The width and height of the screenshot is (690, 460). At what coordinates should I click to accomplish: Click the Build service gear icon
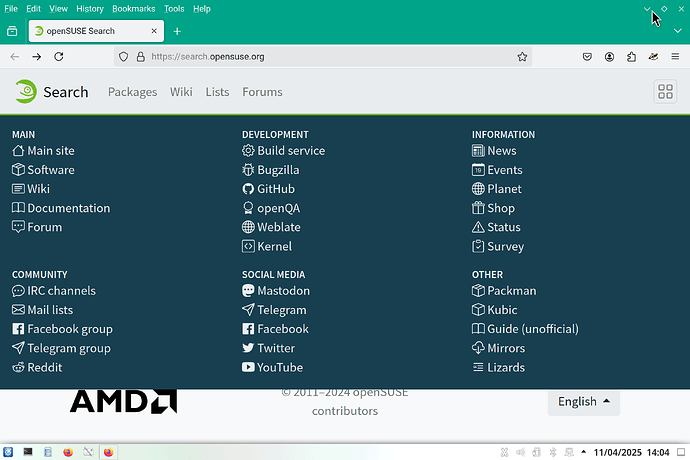point(248,151)
